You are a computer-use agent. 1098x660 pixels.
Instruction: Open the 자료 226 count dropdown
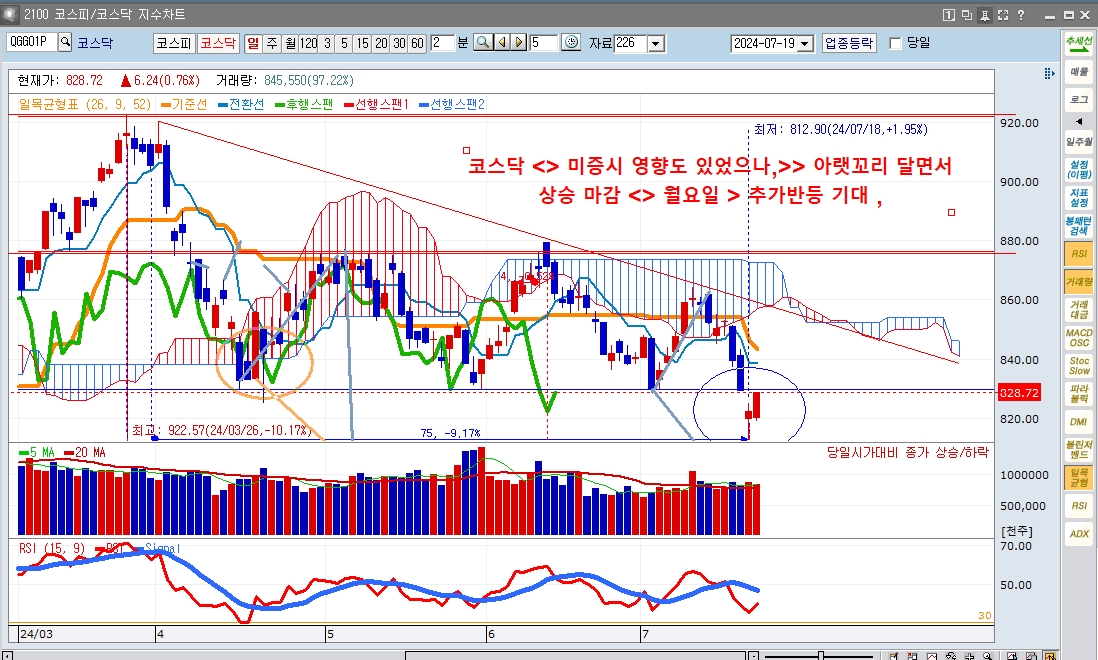655,44
